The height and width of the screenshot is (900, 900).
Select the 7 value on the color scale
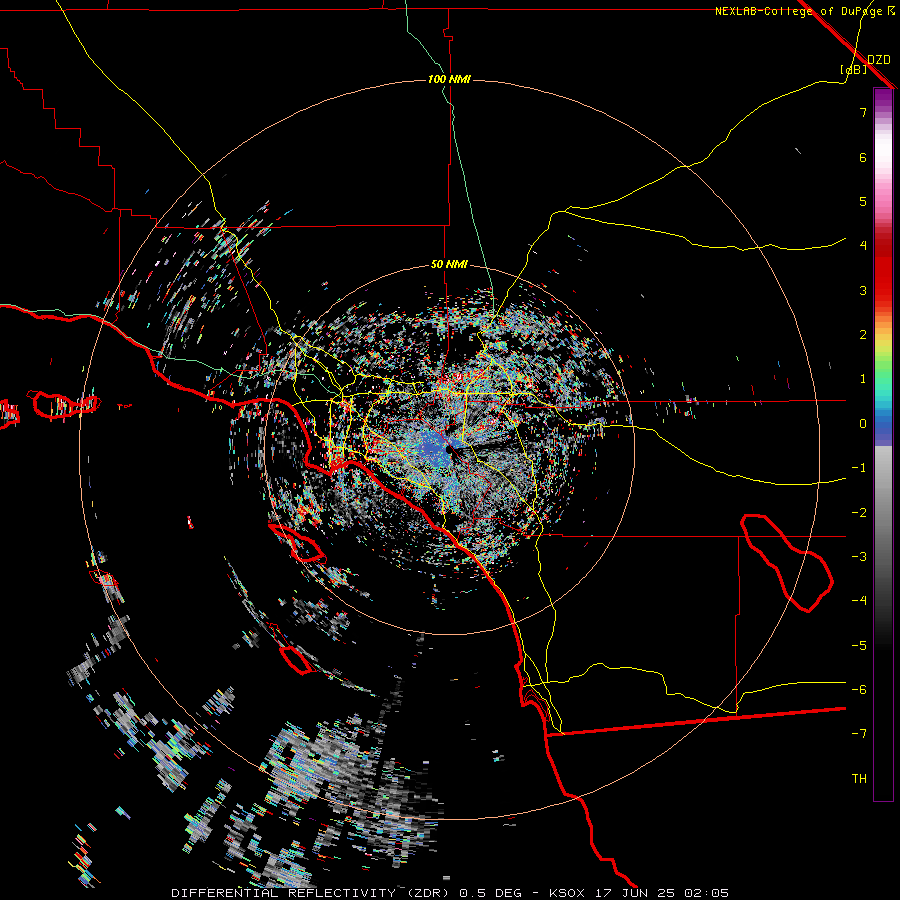(863, 112)
